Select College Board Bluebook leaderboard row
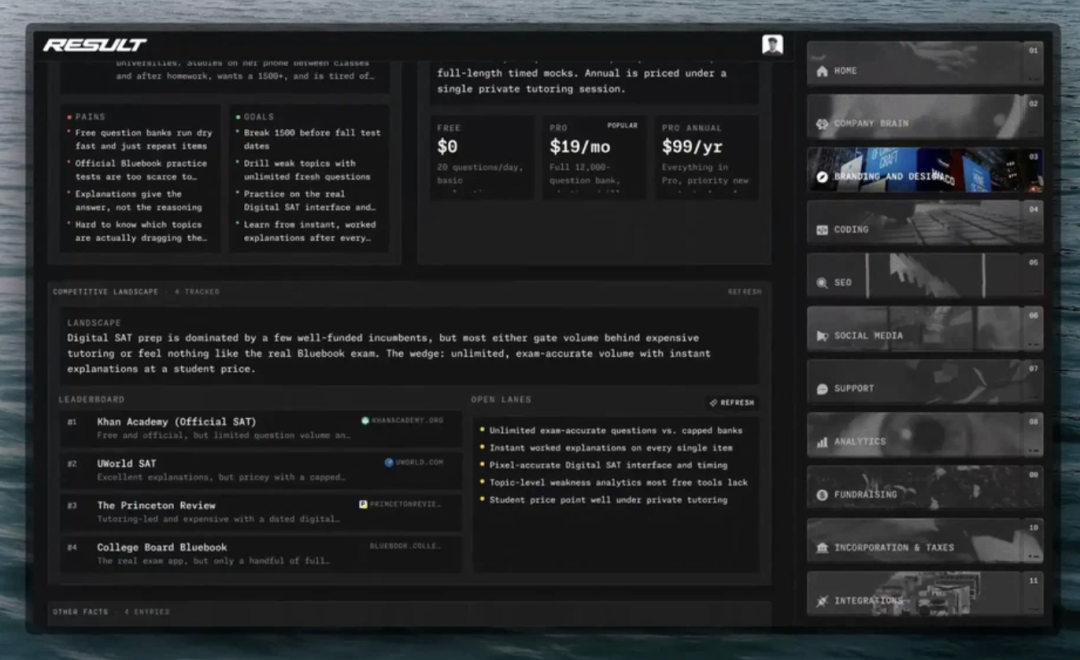 pyautogui.click(x=260, y=554)
